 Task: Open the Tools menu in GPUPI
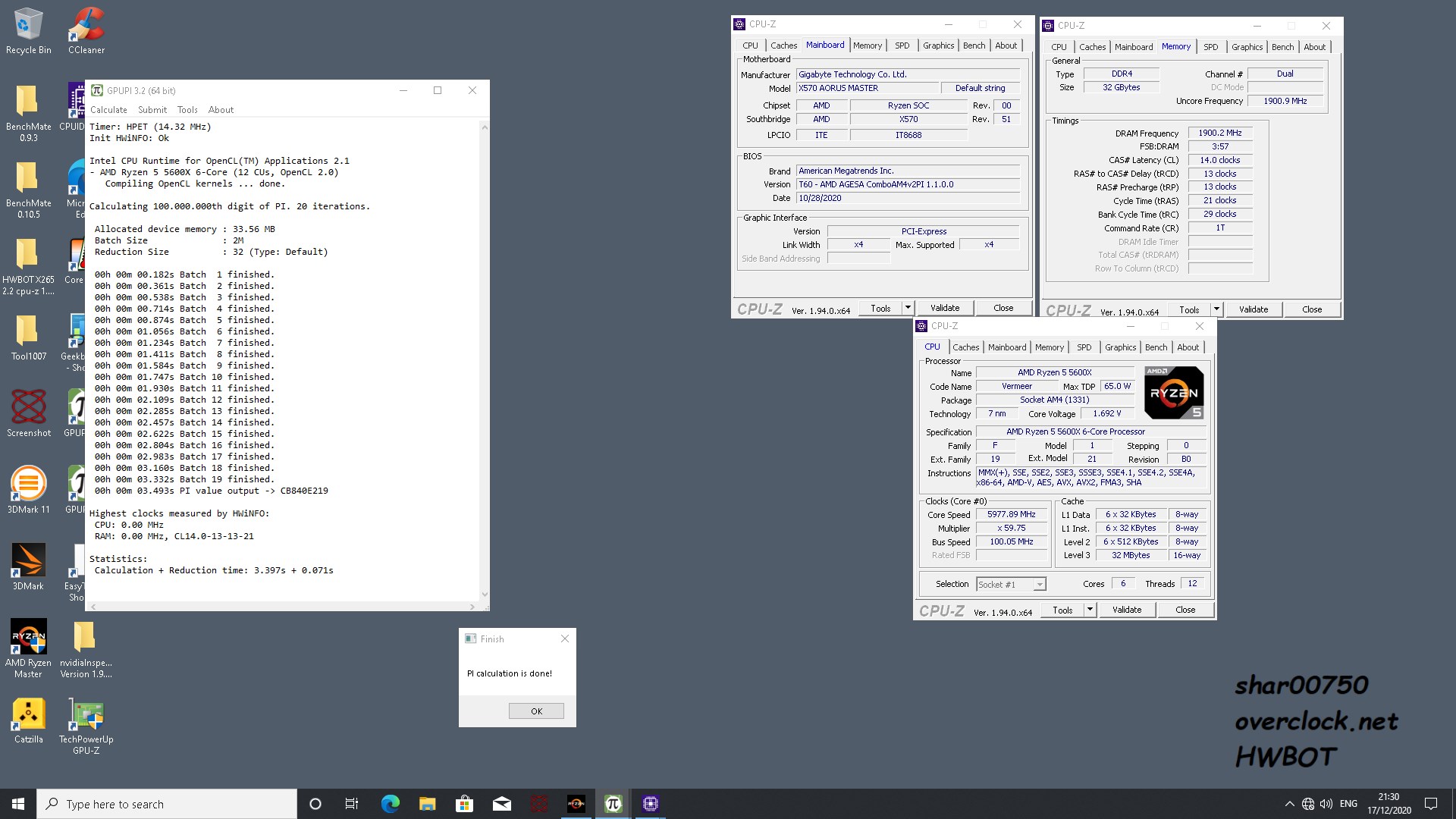tap(187, 110)
